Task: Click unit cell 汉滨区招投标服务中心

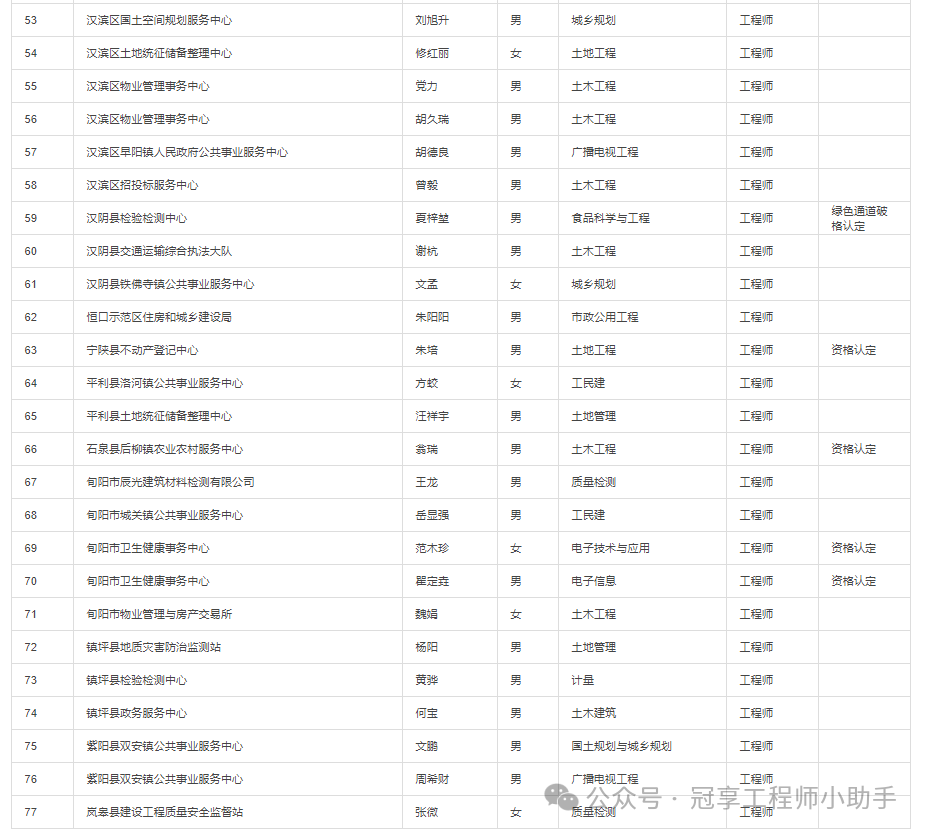Action: [142, 185]
